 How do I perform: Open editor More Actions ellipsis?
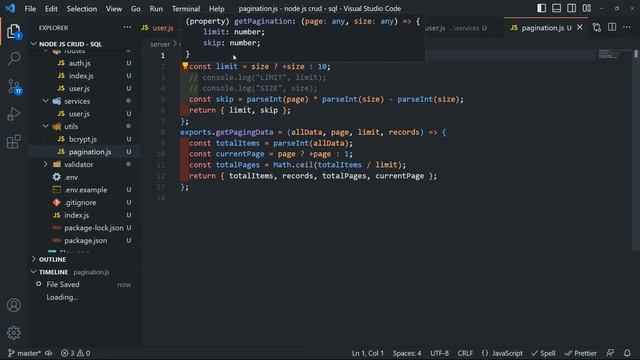coord(627,28)
